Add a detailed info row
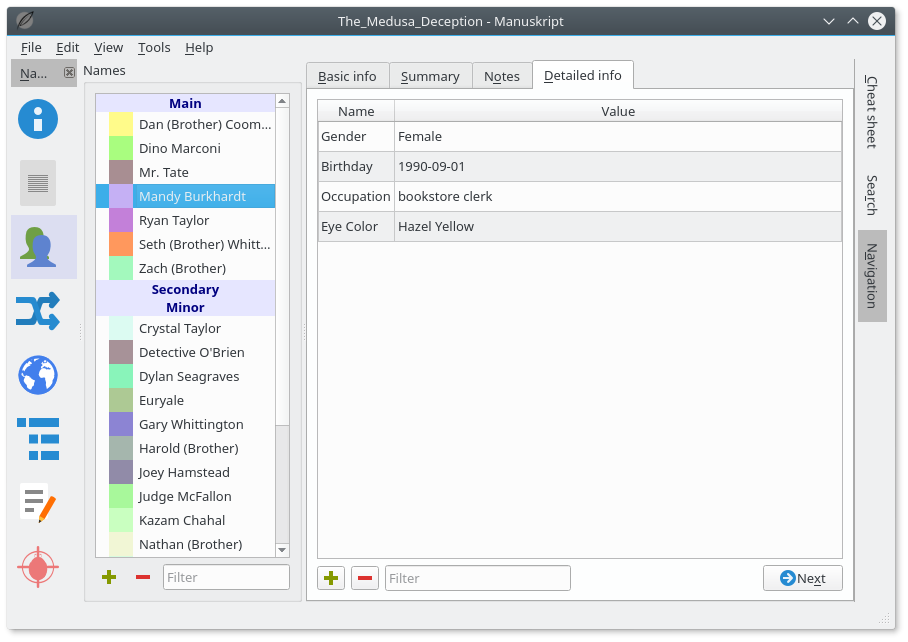 click(x=331, y=578)
